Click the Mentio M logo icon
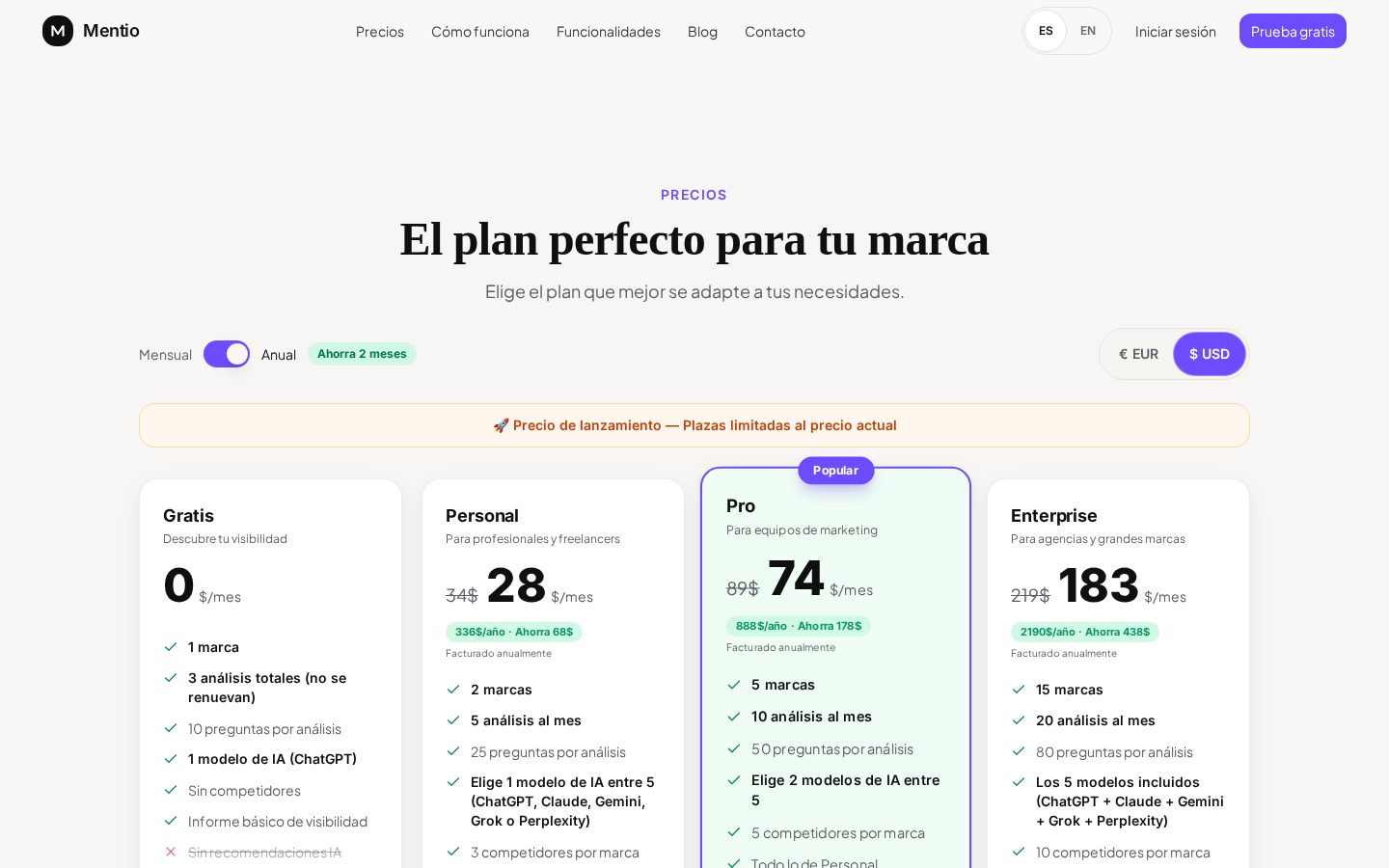 coord(58,31)
